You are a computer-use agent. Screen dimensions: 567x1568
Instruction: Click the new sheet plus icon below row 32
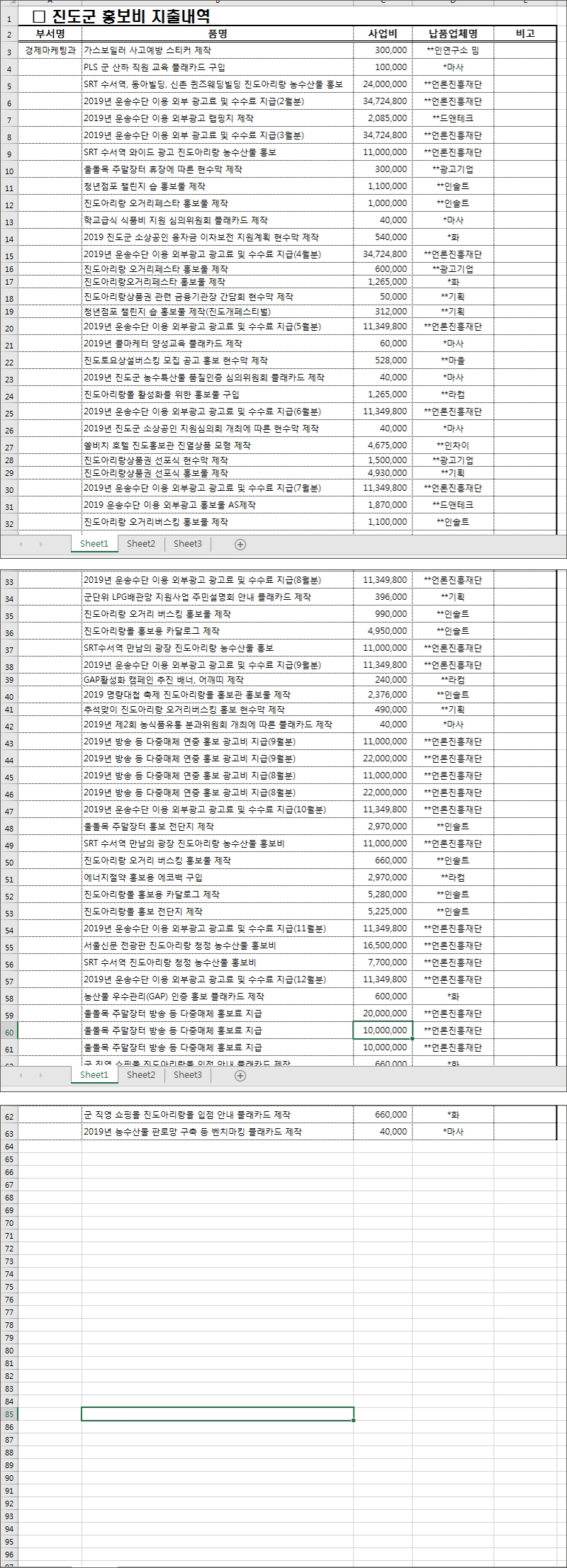click(240, 544)
